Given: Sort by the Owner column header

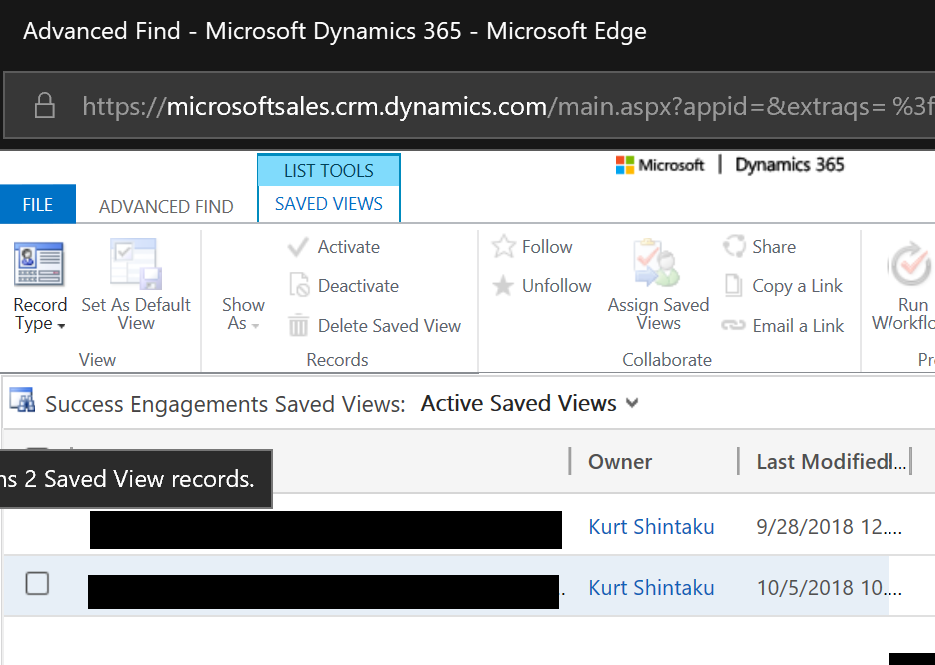Looking at the screenshot, I should coord(620,462).
